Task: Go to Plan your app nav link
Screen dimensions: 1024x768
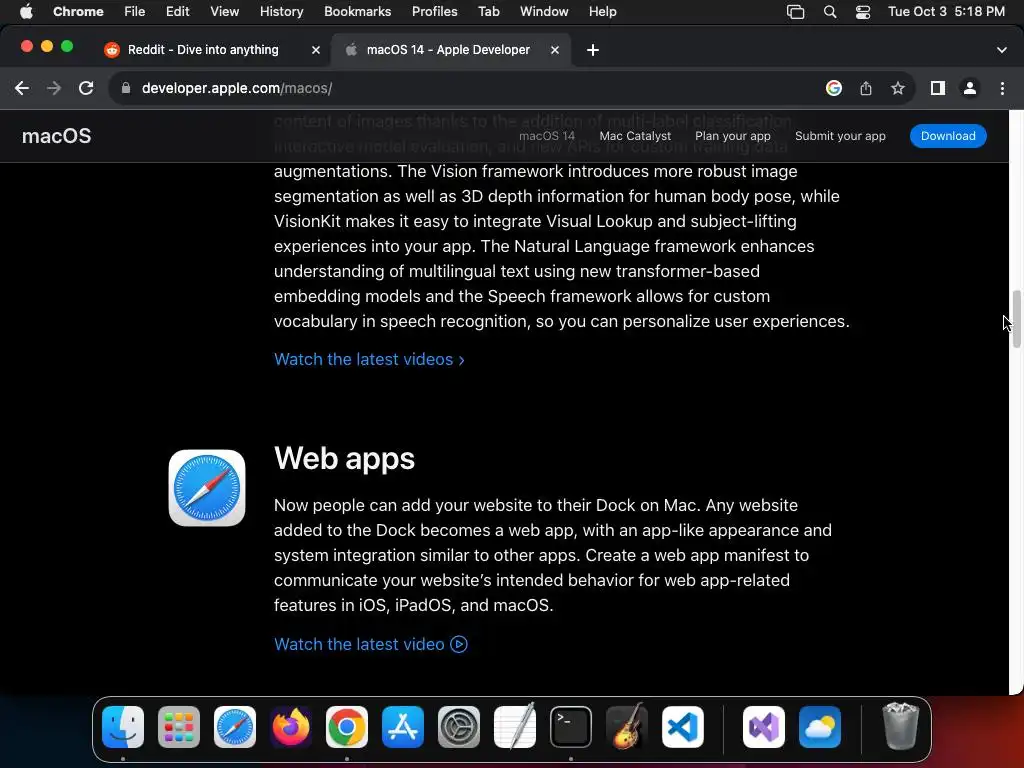Action: 733,136
